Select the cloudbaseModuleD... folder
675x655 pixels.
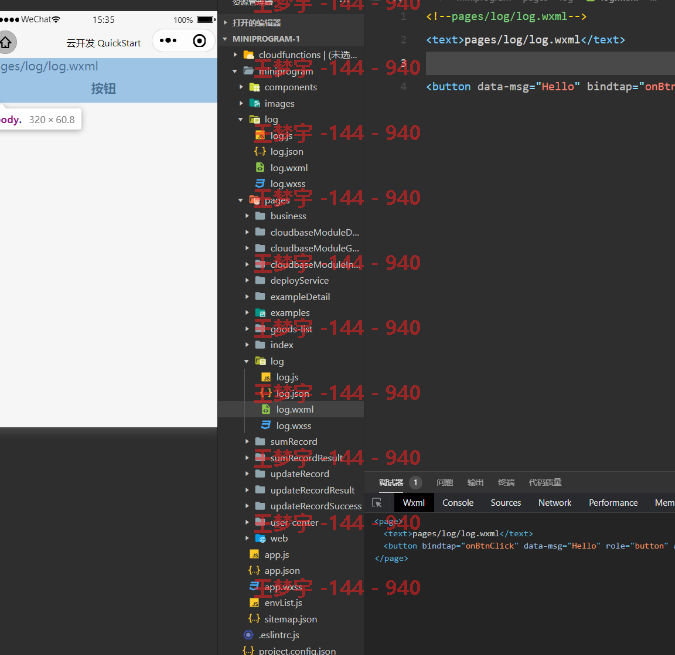pos(315,232)
